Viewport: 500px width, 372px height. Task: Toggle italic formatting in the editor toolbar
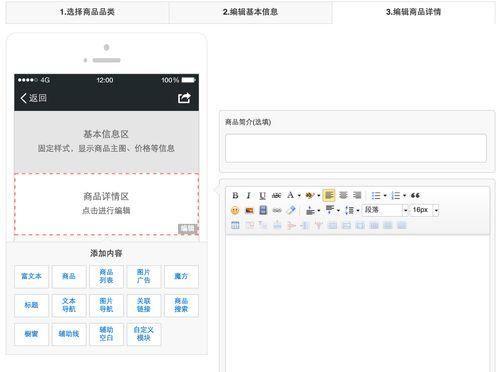point(248,195)
